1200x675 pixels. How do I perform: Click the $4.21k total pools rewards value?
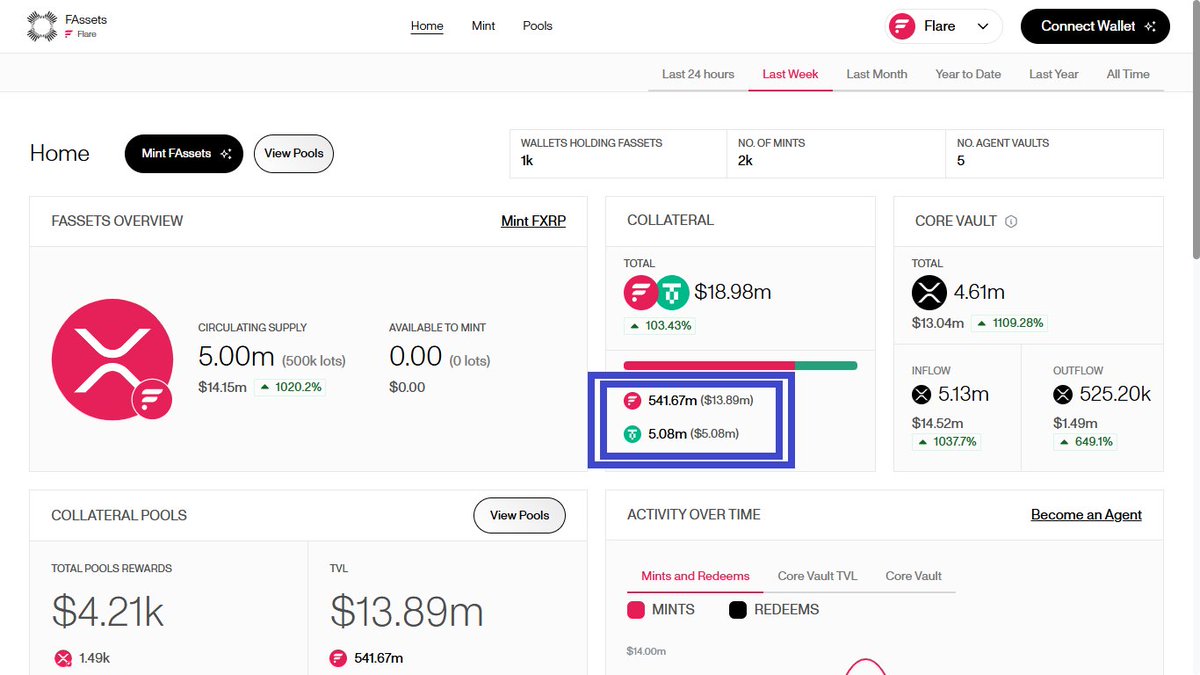(x=108, y=612)
